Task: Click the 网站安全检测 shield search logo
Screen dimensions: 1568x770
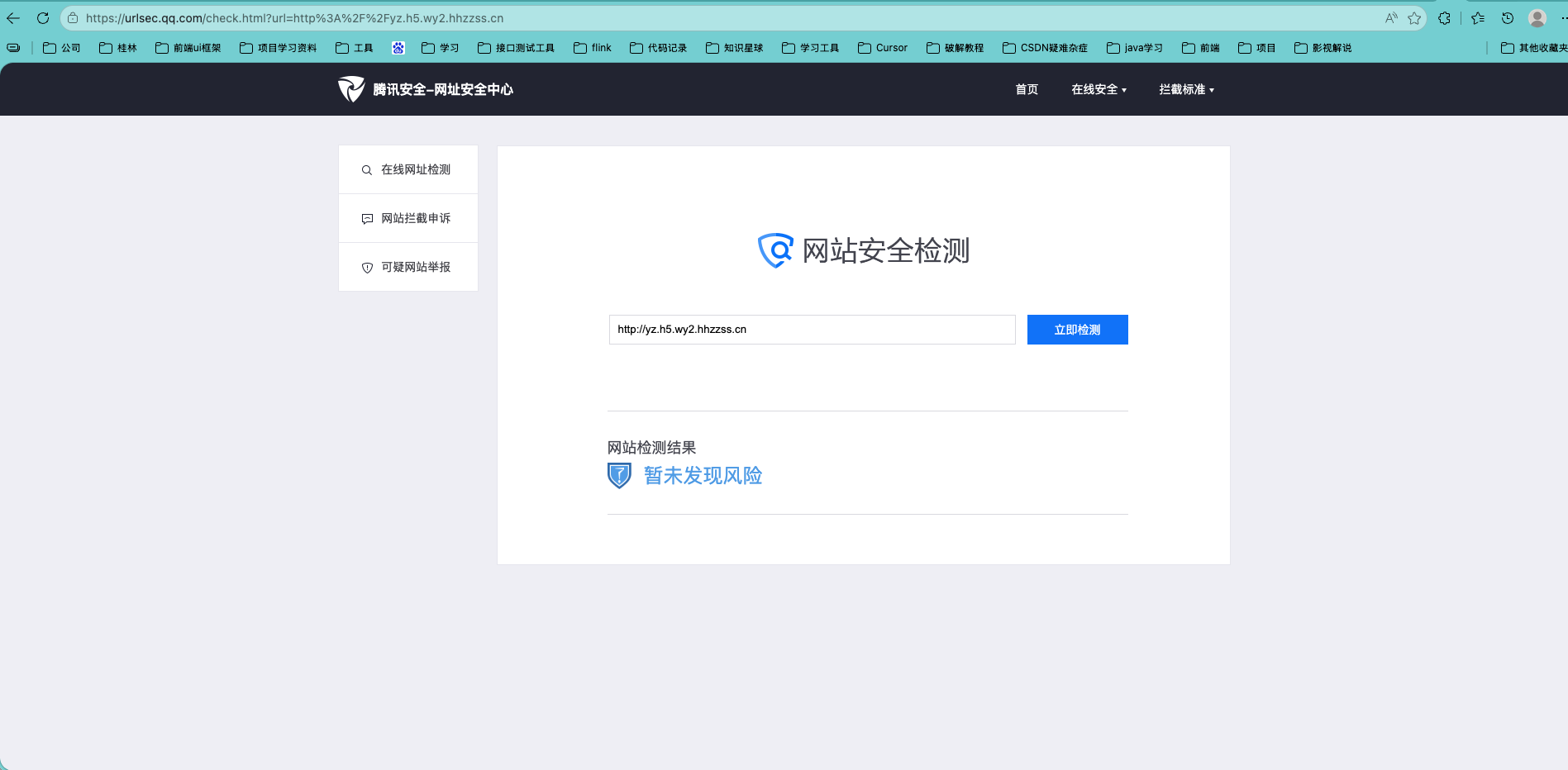Action: 775,250
